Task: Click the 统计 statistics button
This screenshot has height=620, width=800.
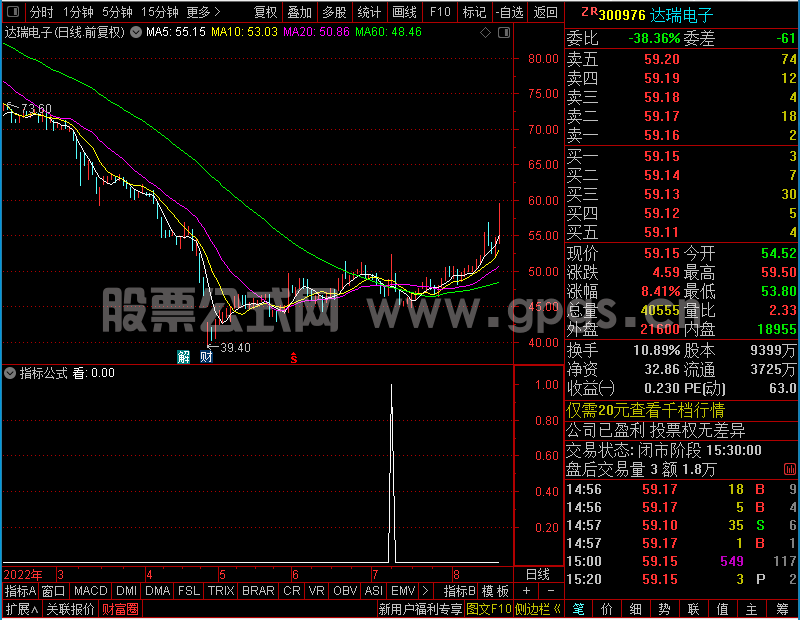Action: tap(369, 12)
